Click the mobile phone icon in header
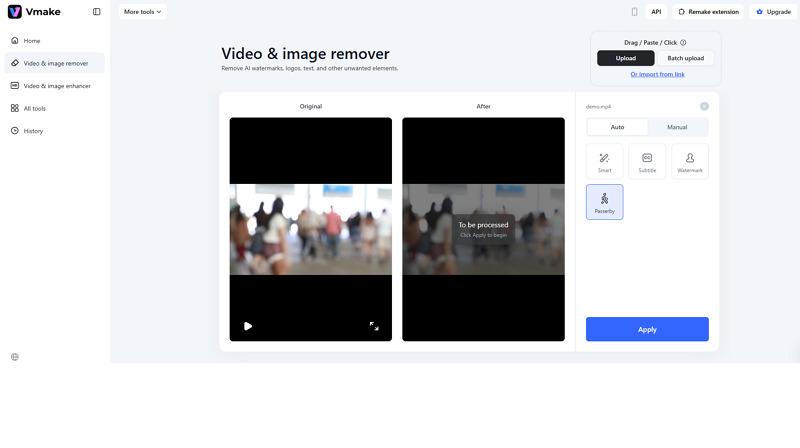 coord(634,12)
